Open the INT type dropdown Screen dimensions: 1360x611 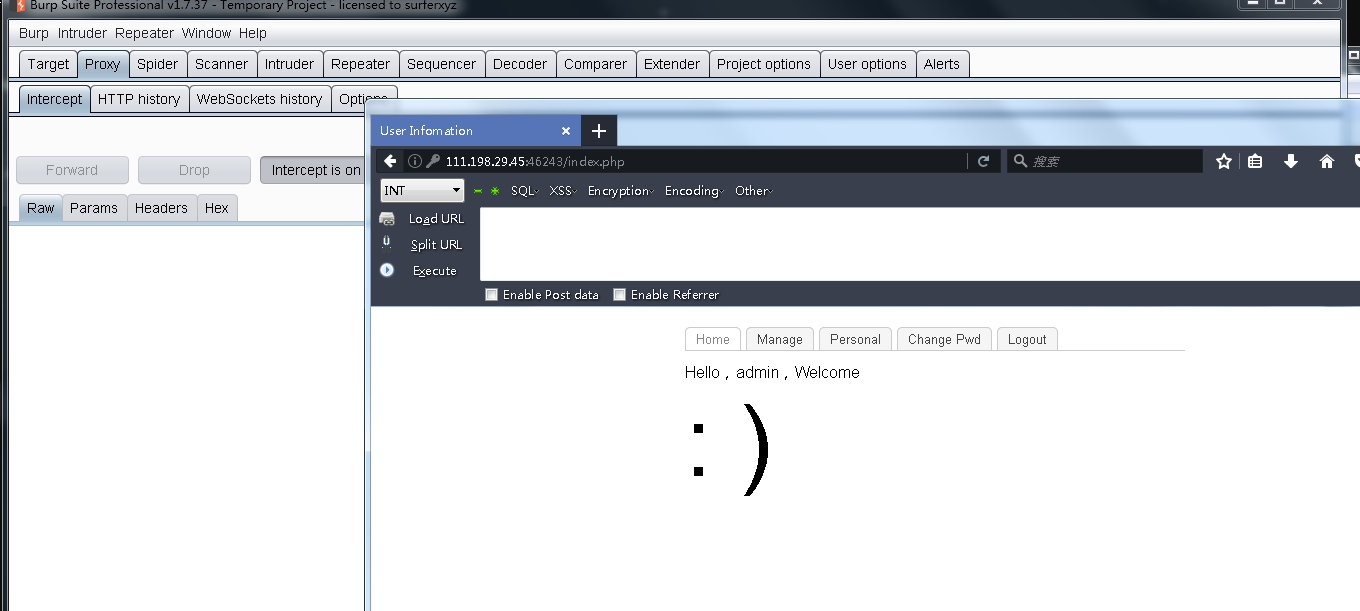tap(422, 190)
